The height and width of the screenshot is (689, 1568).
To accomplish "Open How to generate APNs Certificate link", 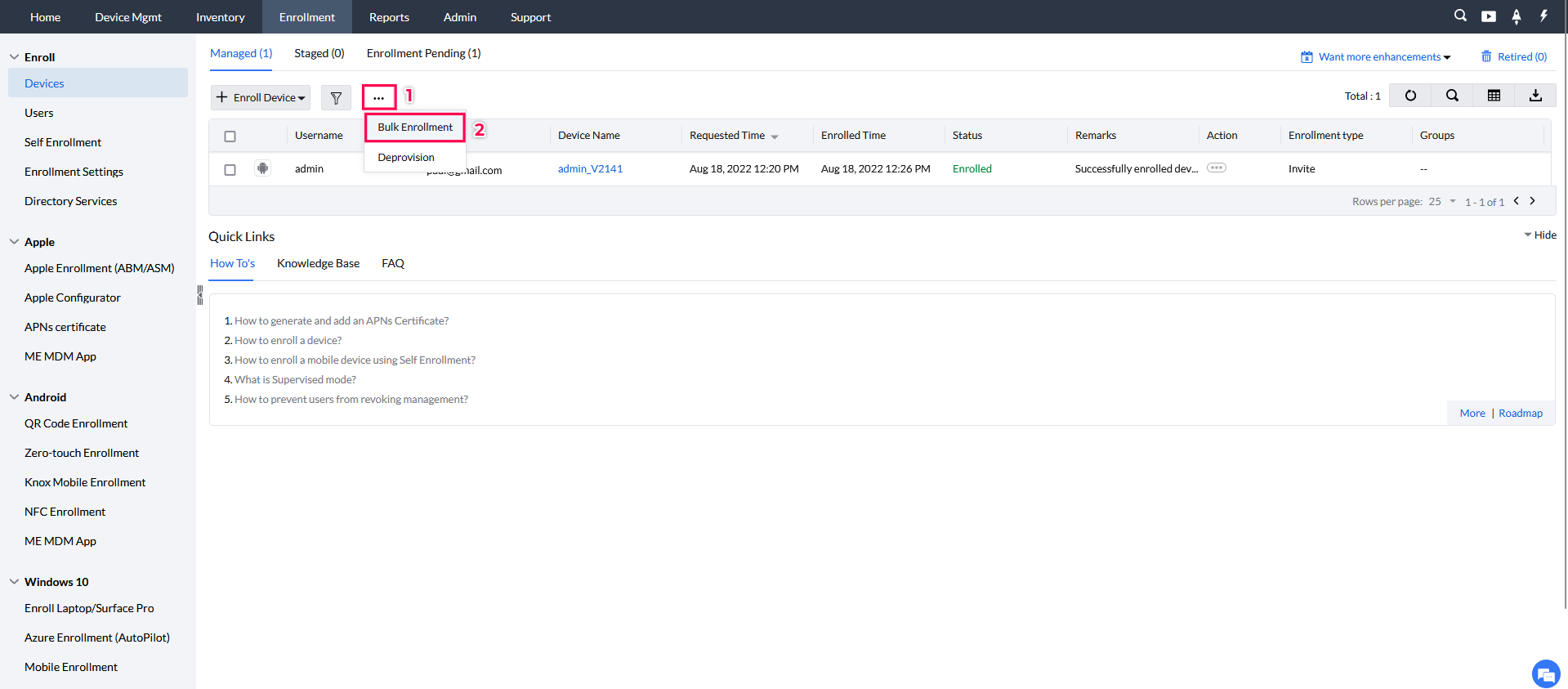I will [342, 321].
